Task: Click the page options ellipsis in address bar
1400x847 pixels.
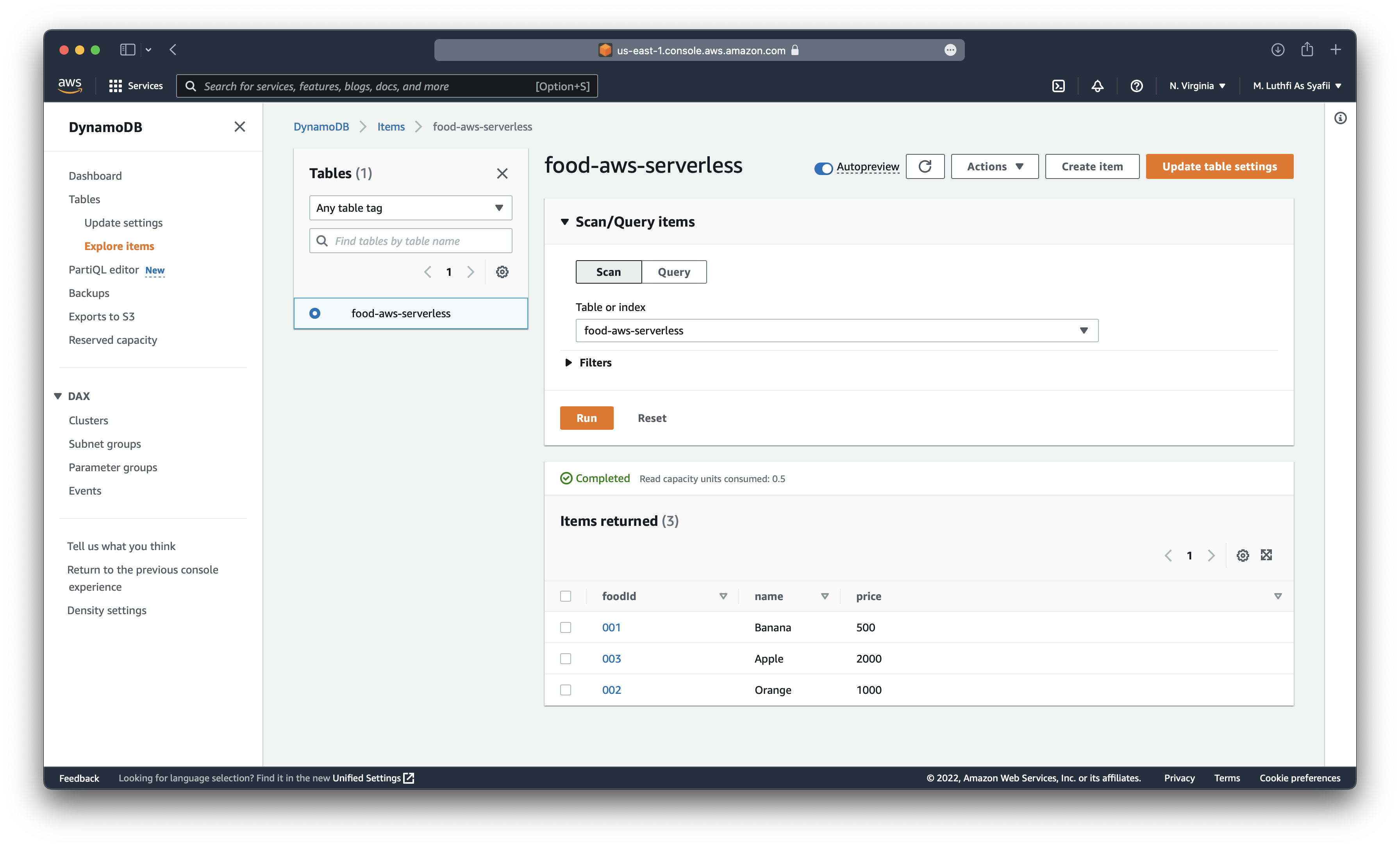Action: [x=950, y=50]
